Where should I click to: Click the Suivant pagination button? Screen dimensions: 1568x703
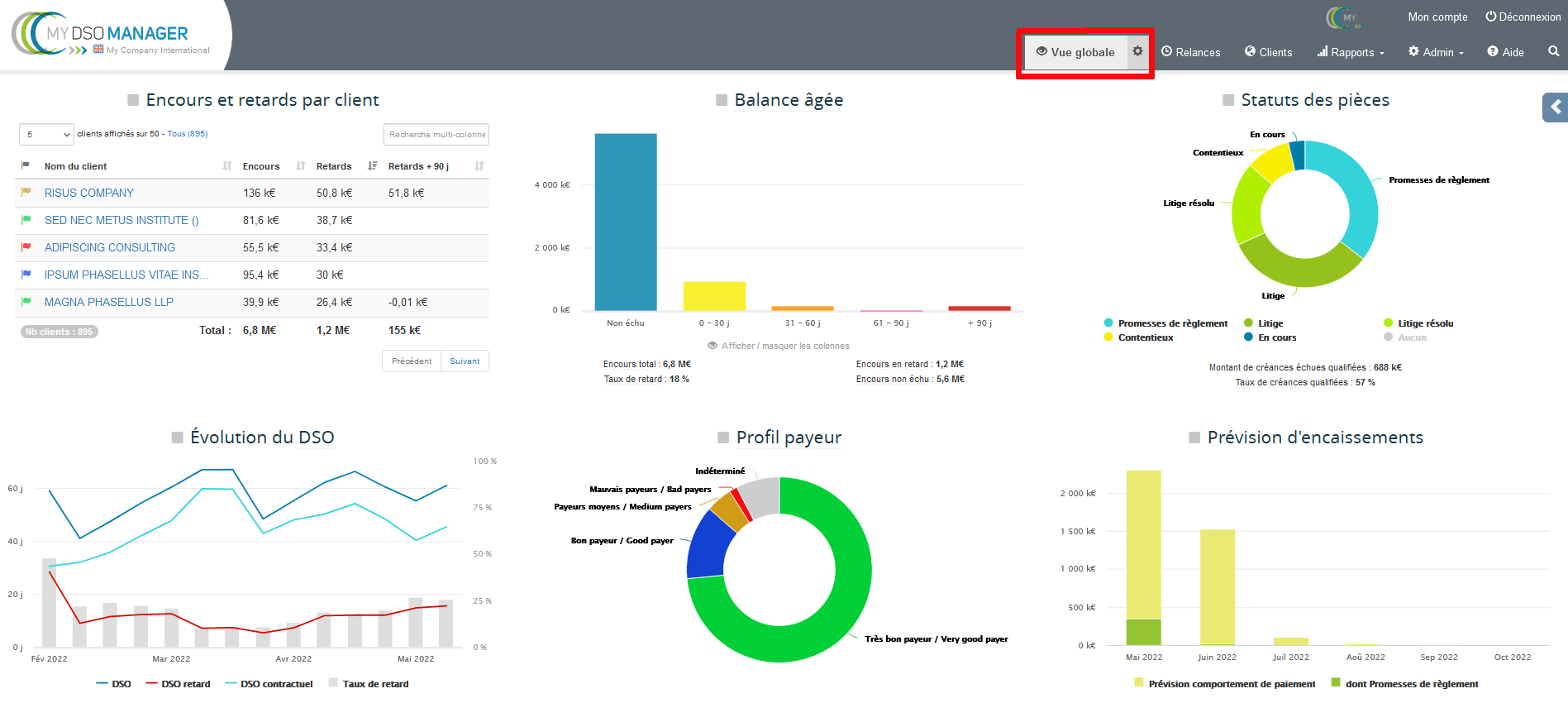465,361
